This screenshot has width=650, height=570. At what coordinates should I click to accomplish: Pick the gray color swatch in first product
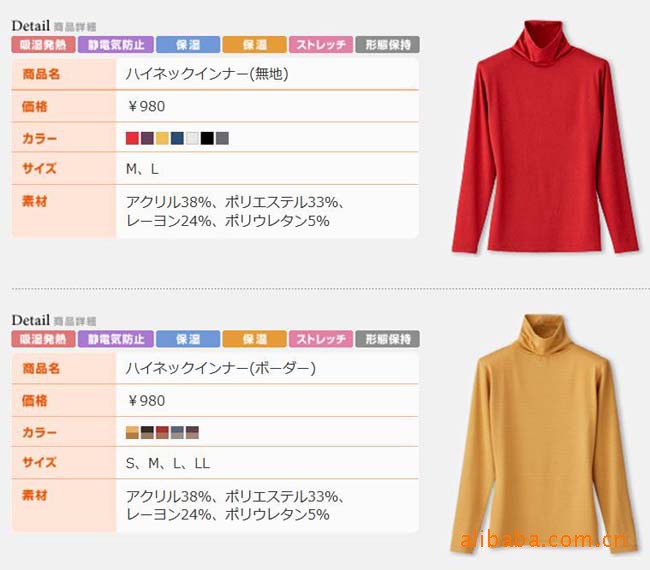tap(222, 138)
